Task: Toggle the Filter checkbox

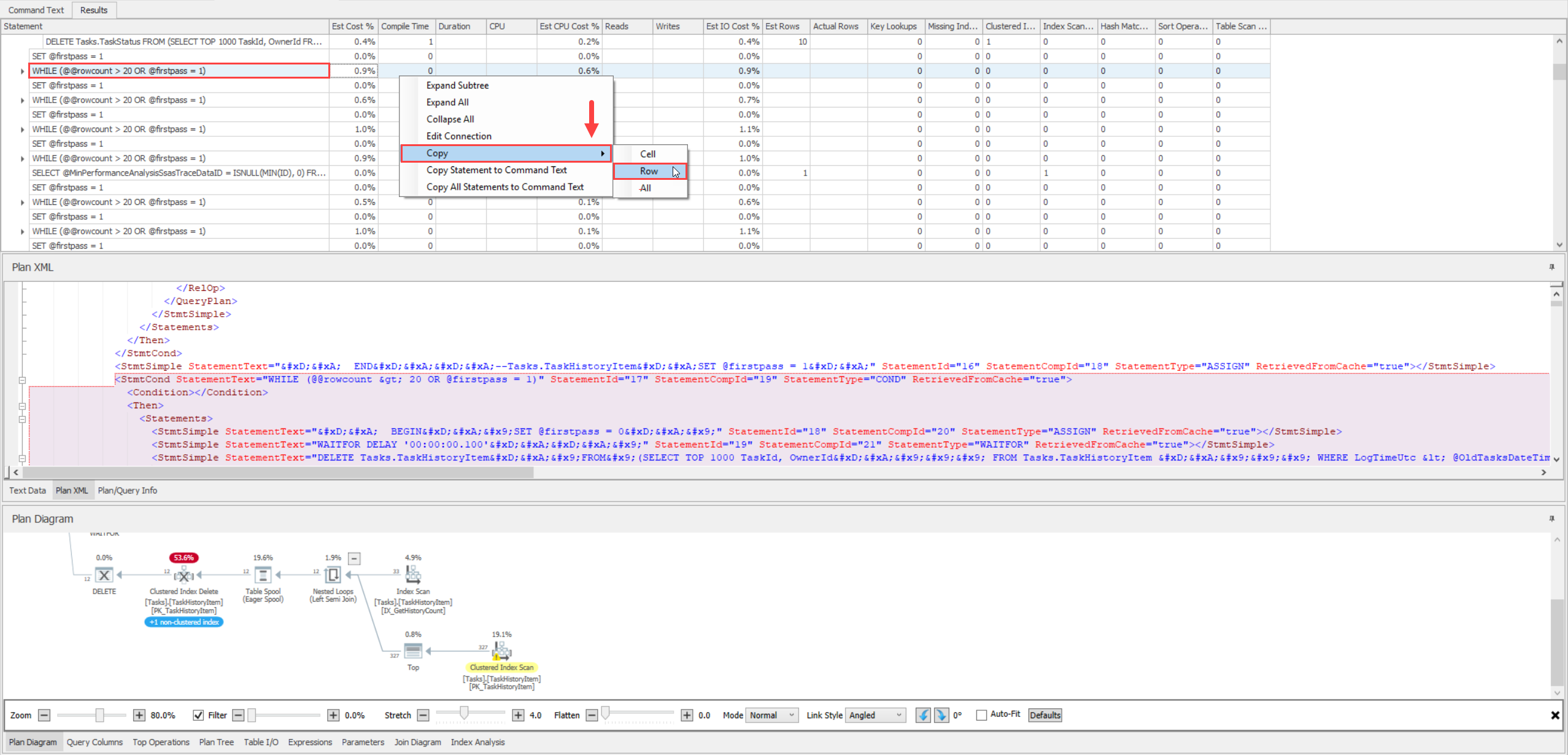Action: (198, 715)
